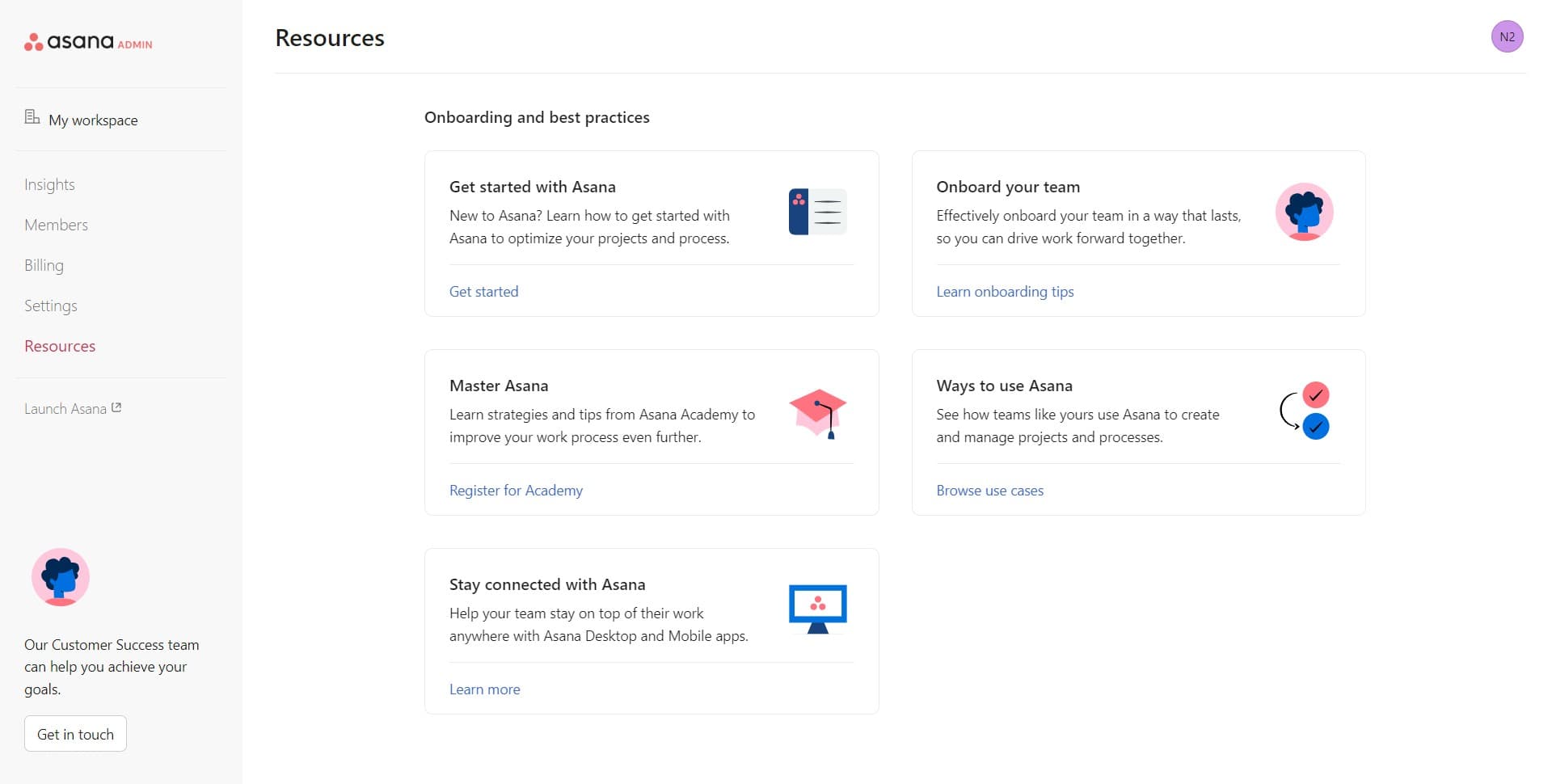This screenshot has height=784, width=1552.
Task: Click the checkmarks illustration on Ways to use Asana
Action: 1305,411
